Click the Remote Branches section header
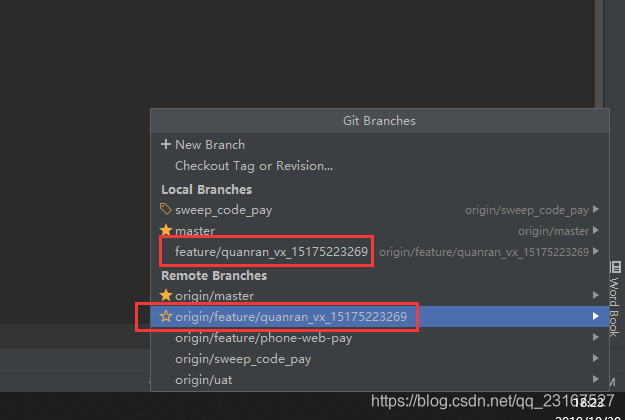The width and height of the screenshot is (625, 420). pyautogui.click(x=214, y=275)
